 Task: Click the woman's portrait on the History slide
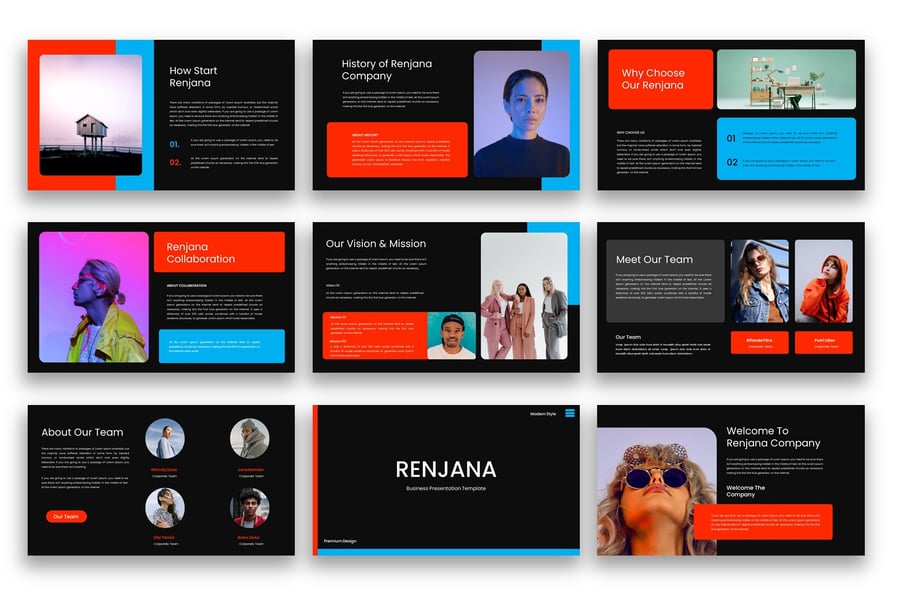[x=520, y=114]
